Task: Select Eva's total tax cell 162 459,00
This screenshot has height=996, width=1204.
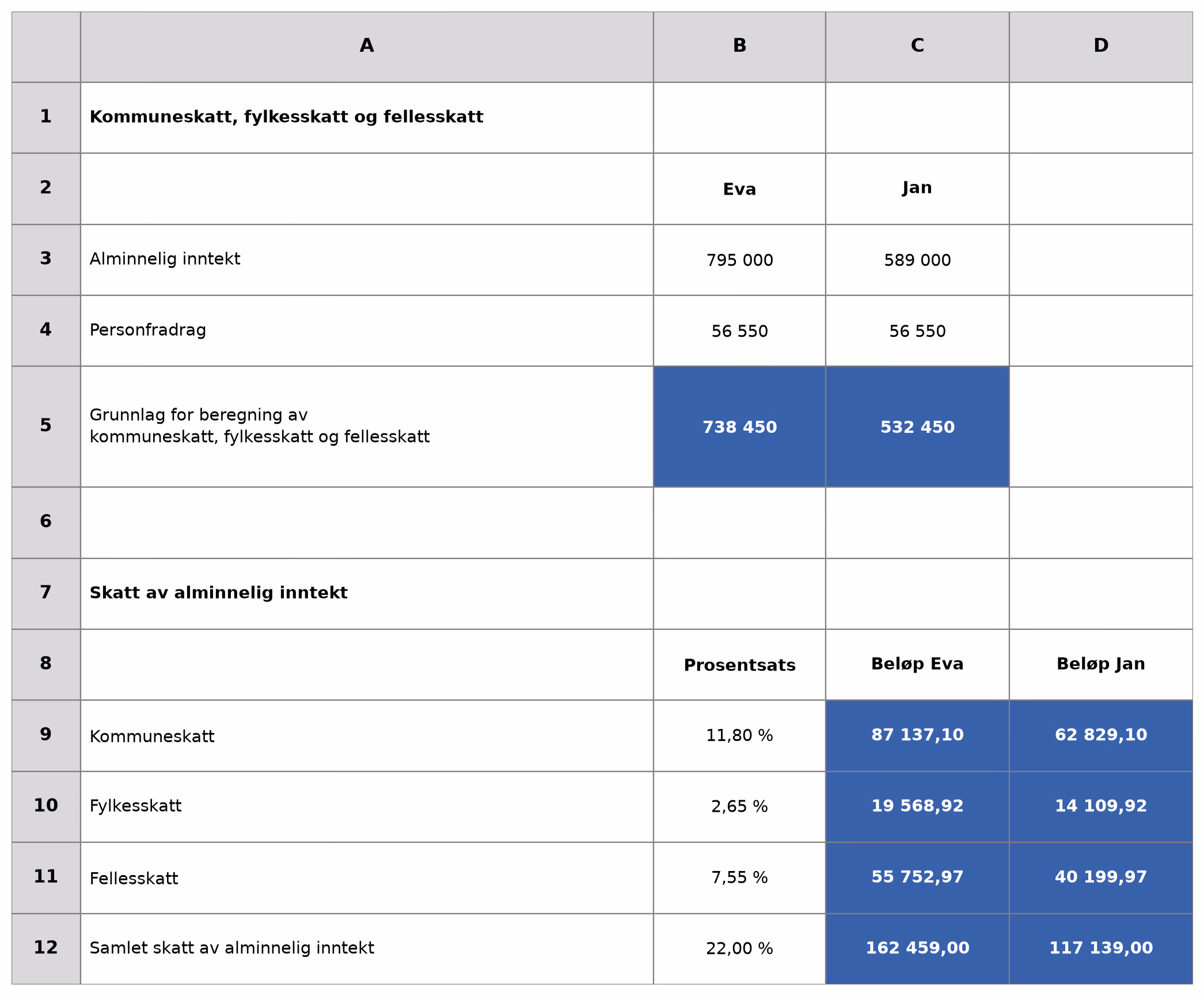Action: (x=917, y=949)
